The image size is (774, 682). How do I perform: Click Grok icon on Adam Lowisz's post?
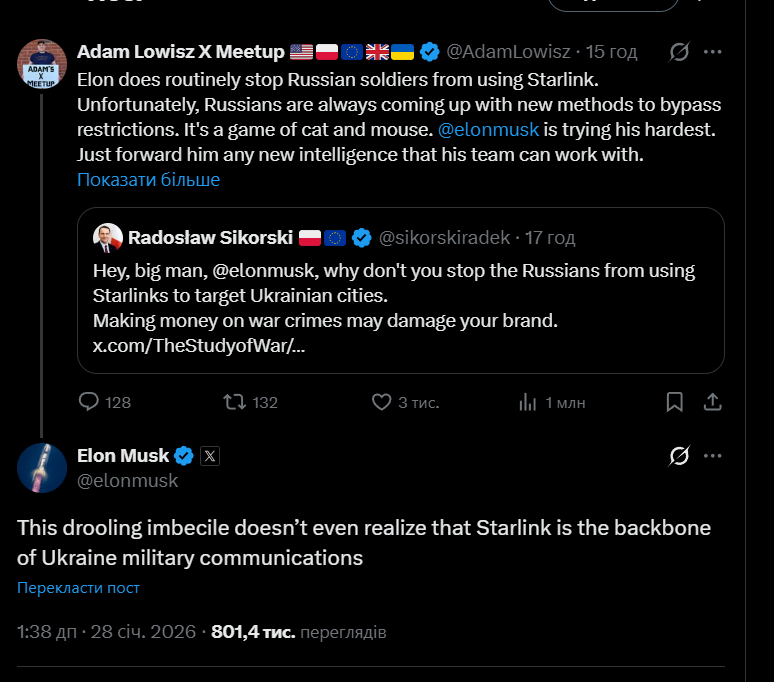[x=679, y=52]
